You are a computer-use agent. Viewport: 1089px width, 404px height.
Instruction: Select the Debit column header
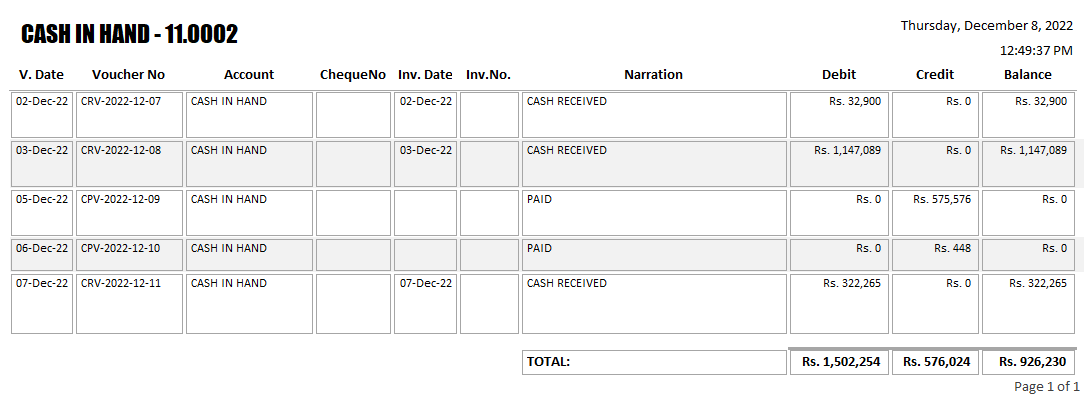tap(839, 75)
